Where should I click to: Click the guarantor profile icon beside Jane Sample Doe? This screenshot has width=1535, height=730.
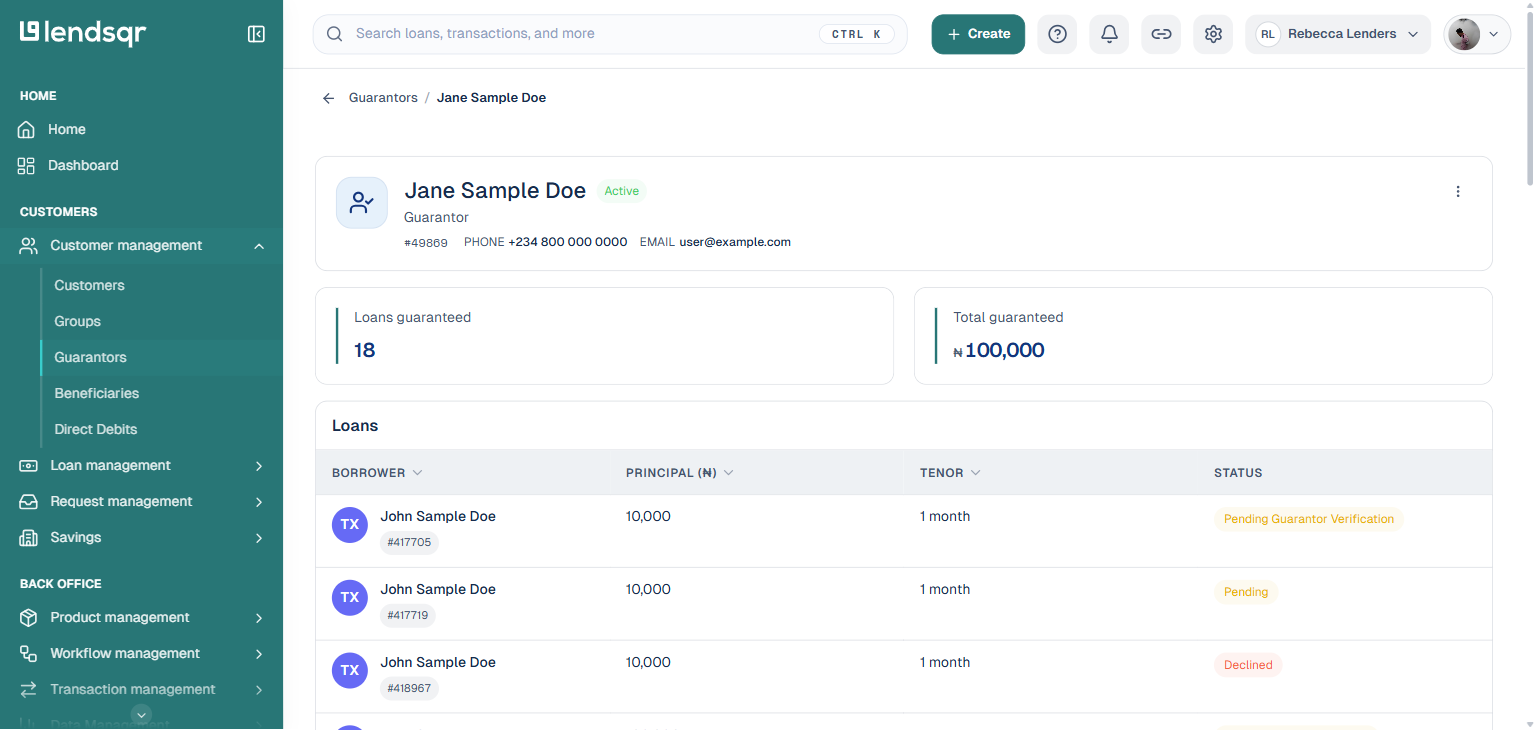362,203
